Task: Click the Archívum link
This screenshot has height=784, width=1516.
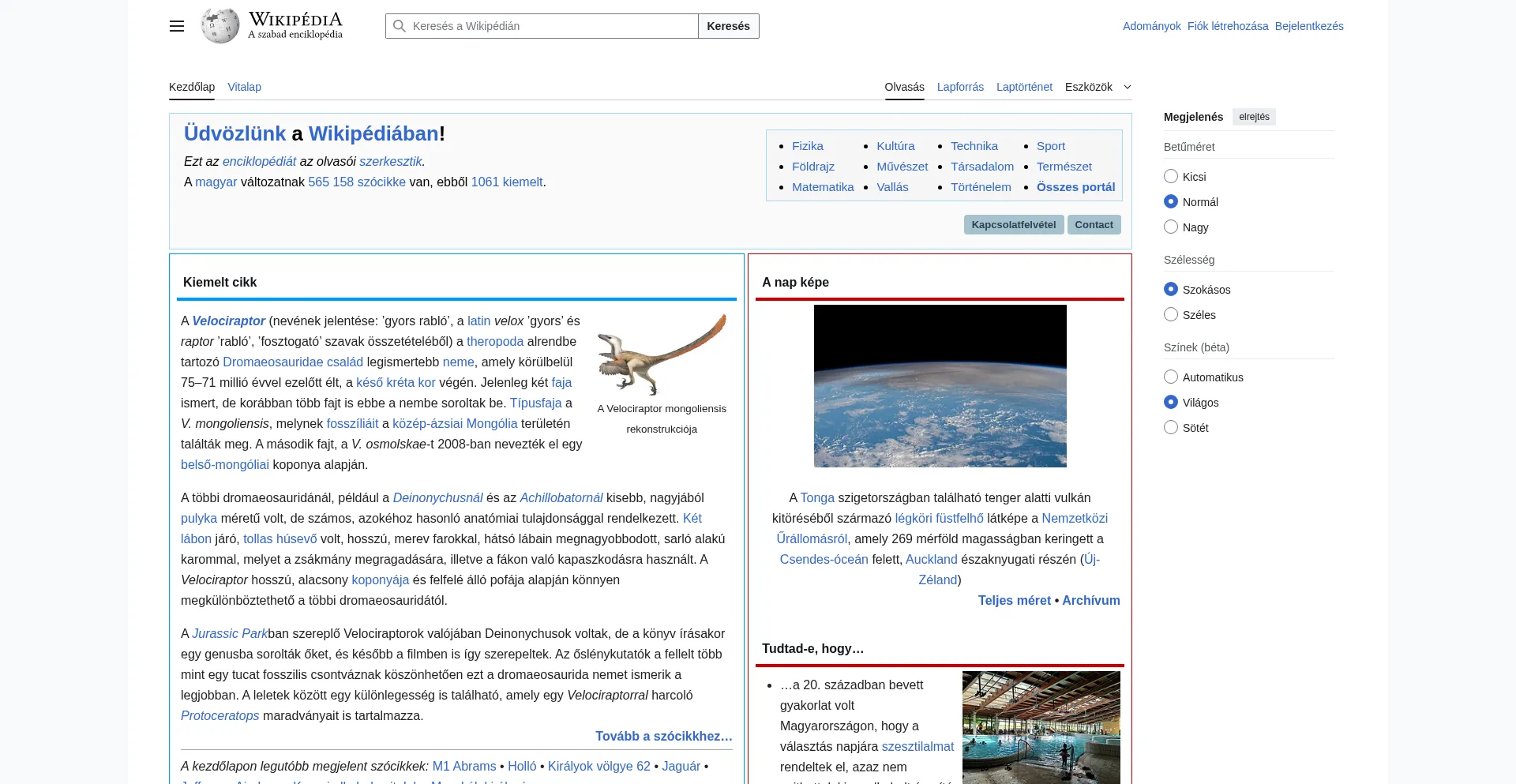Action: (1090, 600)
